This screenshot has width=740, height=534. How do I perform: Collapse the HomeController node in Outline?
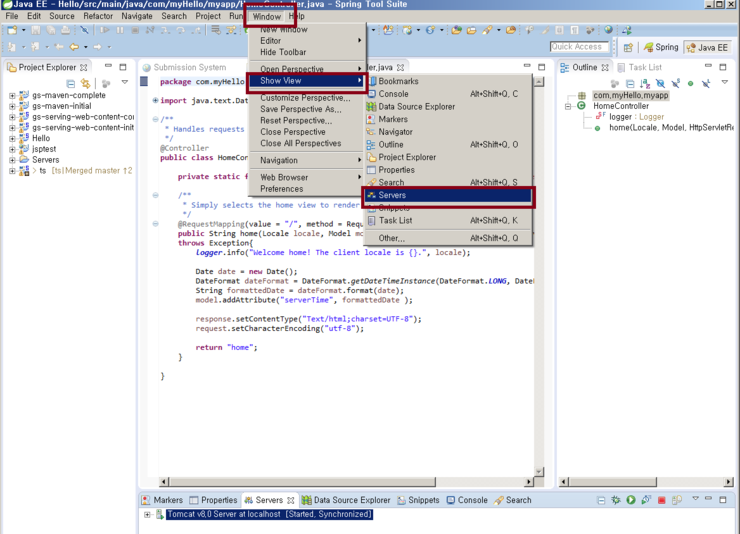tap(568, 106)
